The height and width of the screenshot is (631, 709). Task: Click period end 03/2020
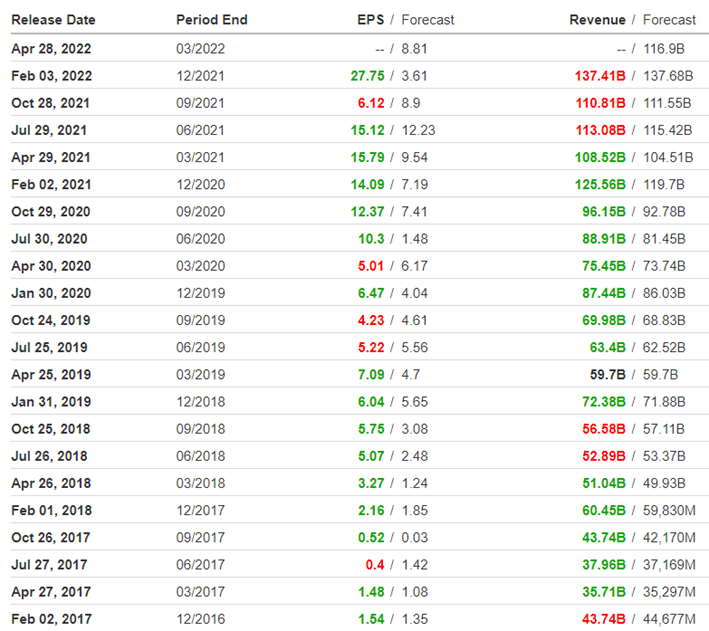pos(200,266)
